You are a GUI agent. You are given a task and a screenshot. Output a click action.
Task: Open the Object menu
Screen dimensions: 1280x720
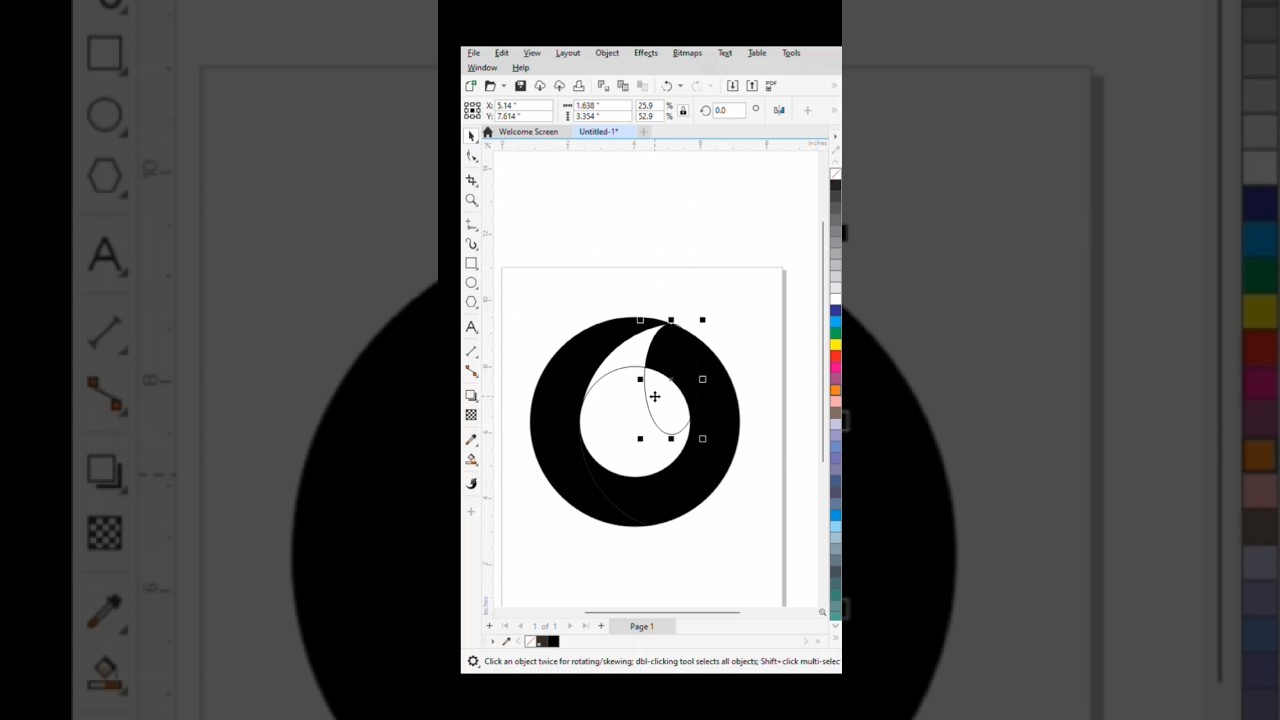tap(607, 53)
